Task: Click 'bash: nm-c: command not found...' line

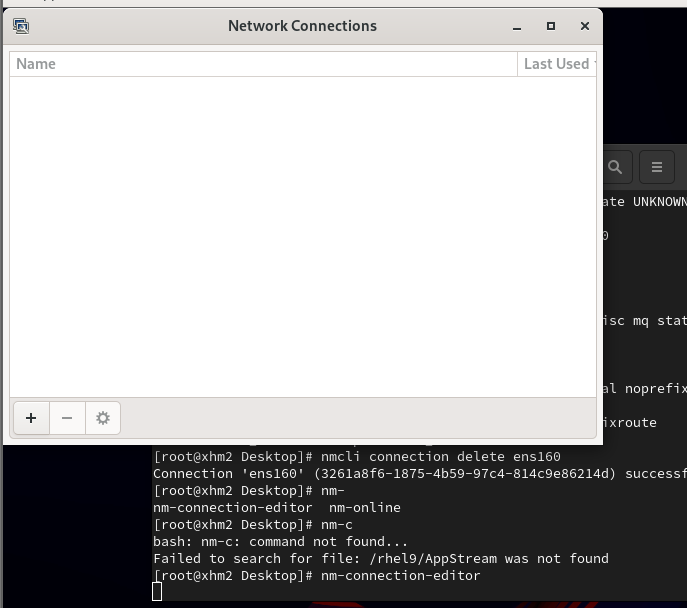Action: pos(280,541)
